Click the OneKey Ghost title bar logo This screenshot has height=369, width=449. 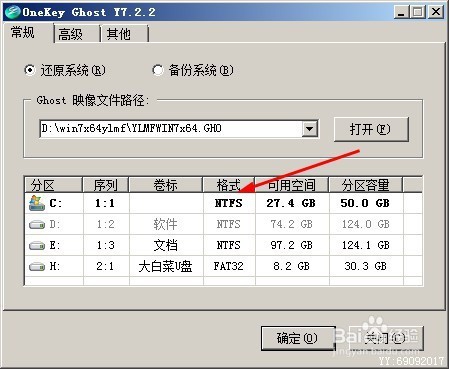(12, 12)
